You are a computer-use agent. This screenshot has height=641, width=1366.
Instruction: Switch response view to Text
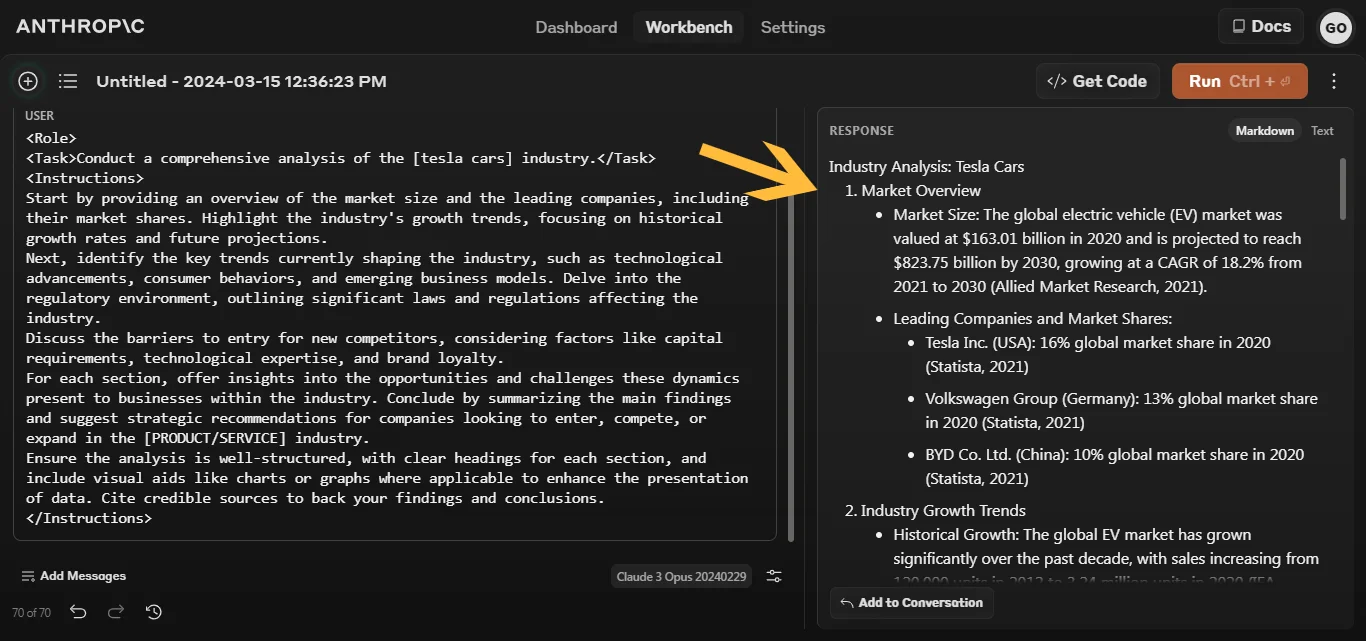1322,131
